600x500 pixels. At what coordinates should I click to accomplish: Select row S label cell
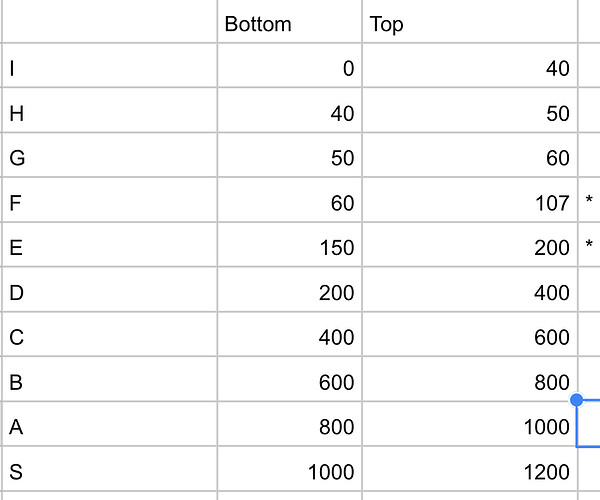(x=109, y=468)
